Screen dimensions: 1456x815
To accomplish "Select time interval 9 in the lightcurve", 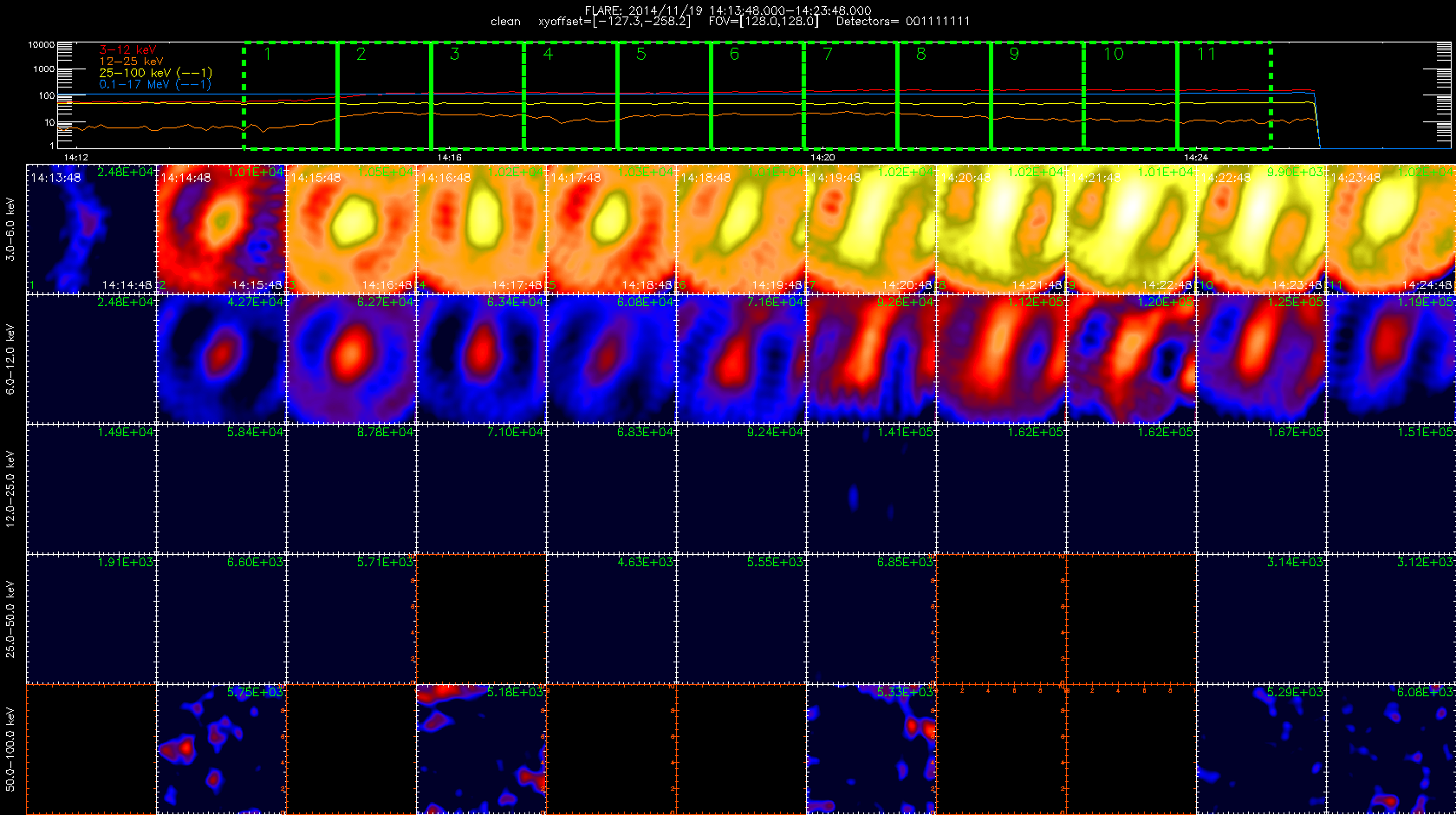I will click(x=1038, y=95).
